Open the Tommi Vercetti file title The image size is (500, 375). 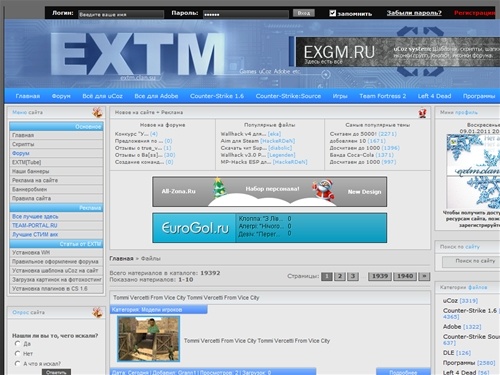186,298
